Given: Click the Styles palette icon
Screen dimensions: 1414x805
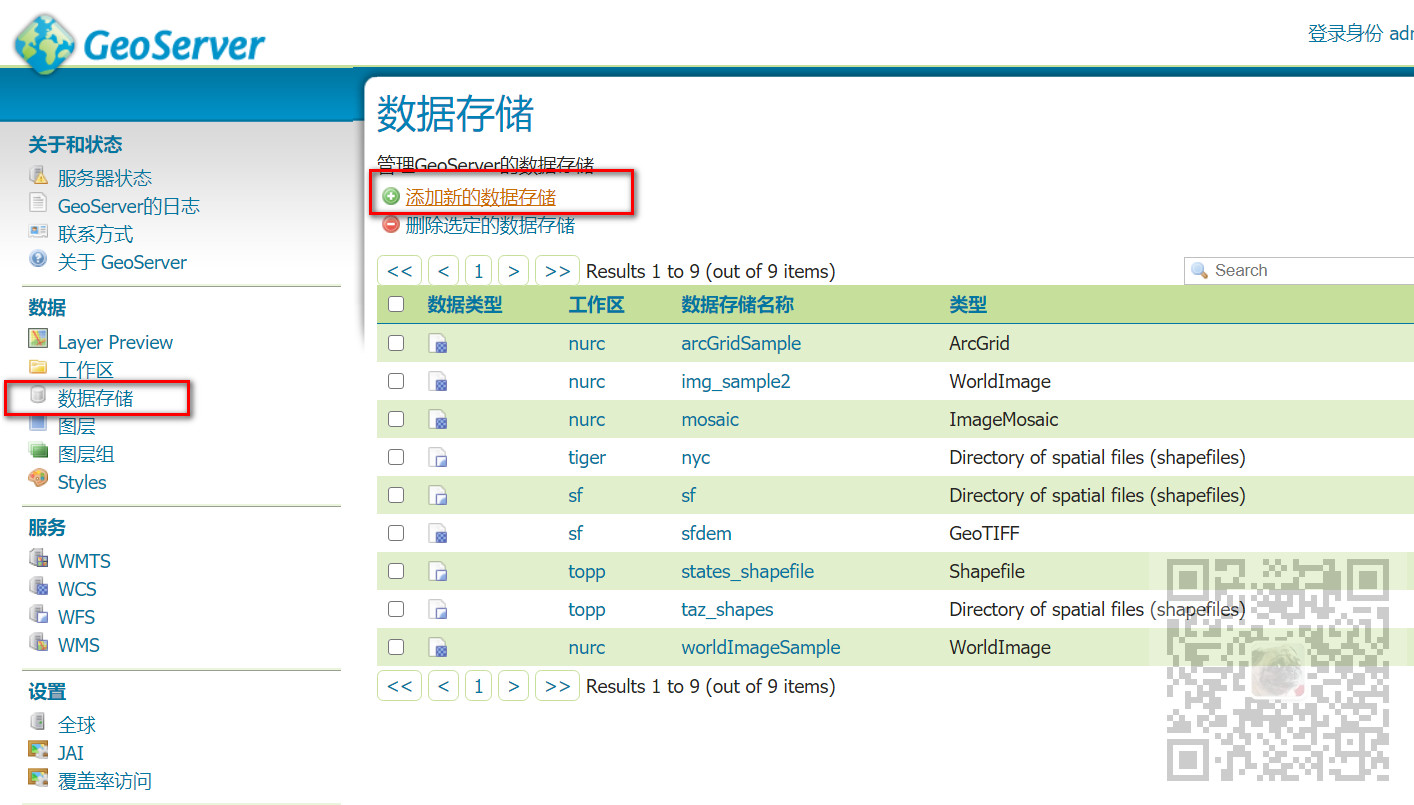Looking at the screenshot, I should (x=38, y=480).
